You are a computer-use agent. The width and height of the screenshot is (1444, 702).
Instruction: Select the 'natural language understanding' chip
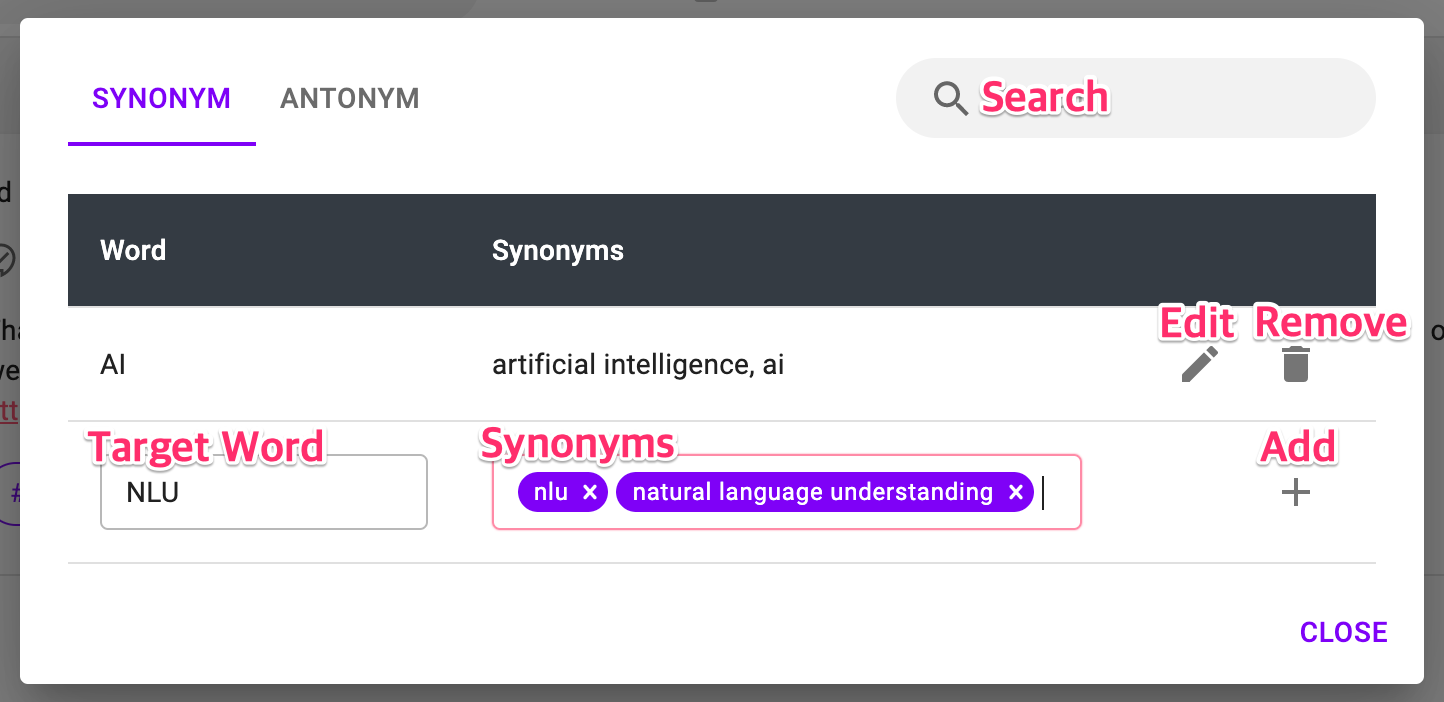click(825, 492)
